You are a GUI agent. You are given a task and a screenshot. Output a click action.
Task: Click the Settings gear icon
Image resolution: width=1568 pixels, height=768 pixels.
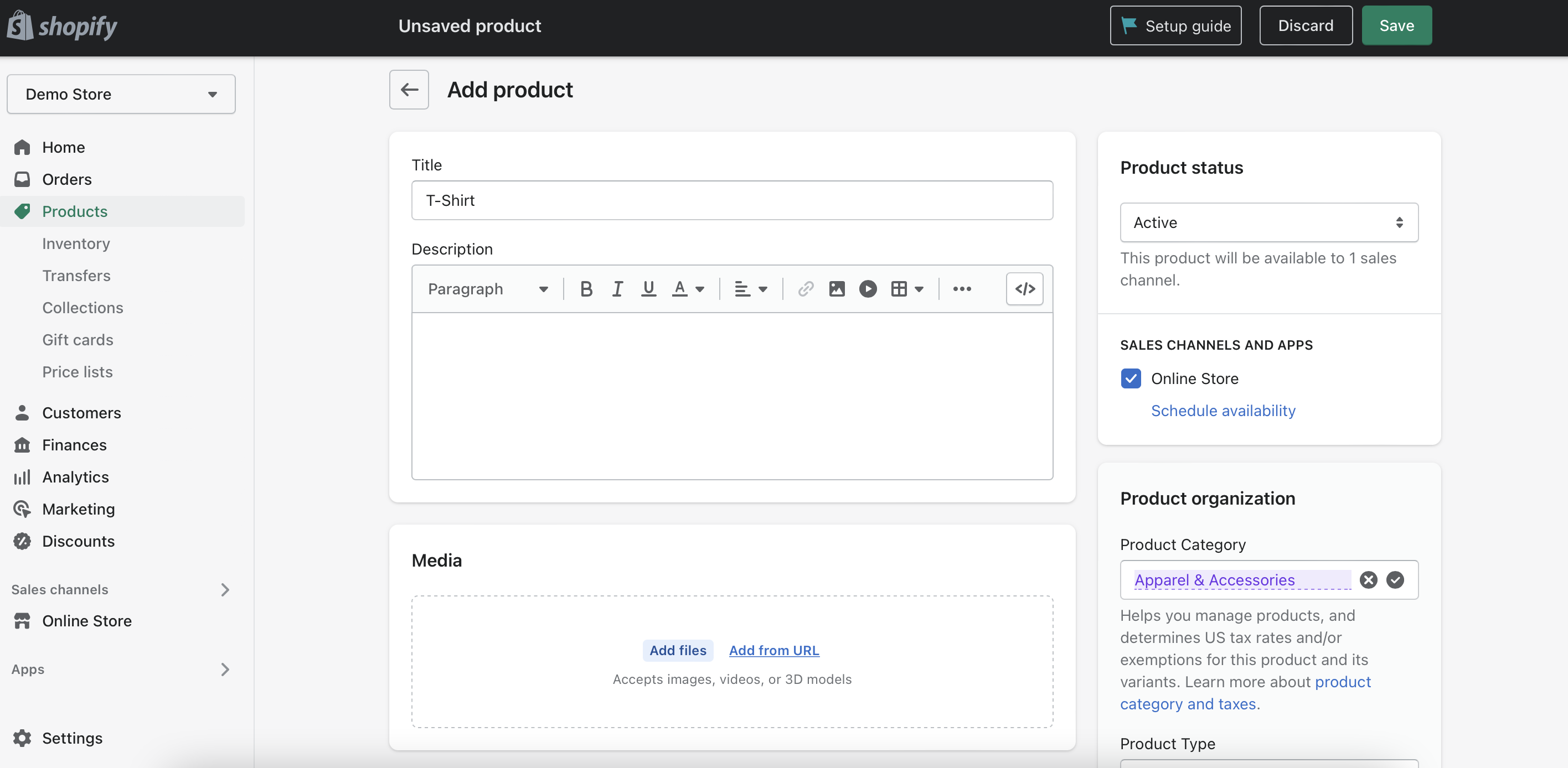[22, 738]
